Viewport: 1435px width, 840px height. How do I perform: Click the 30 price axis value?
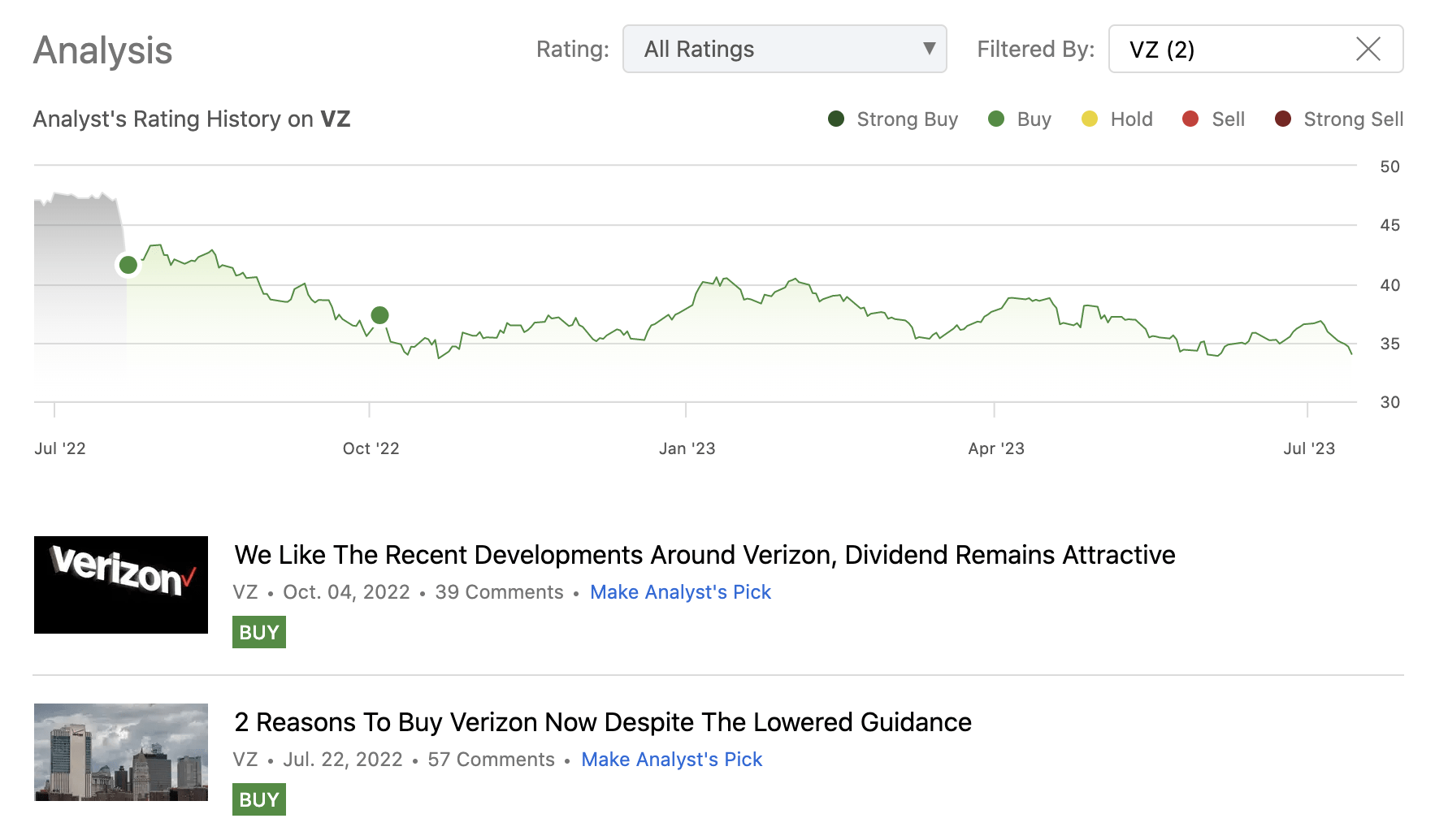[1389, 402]
